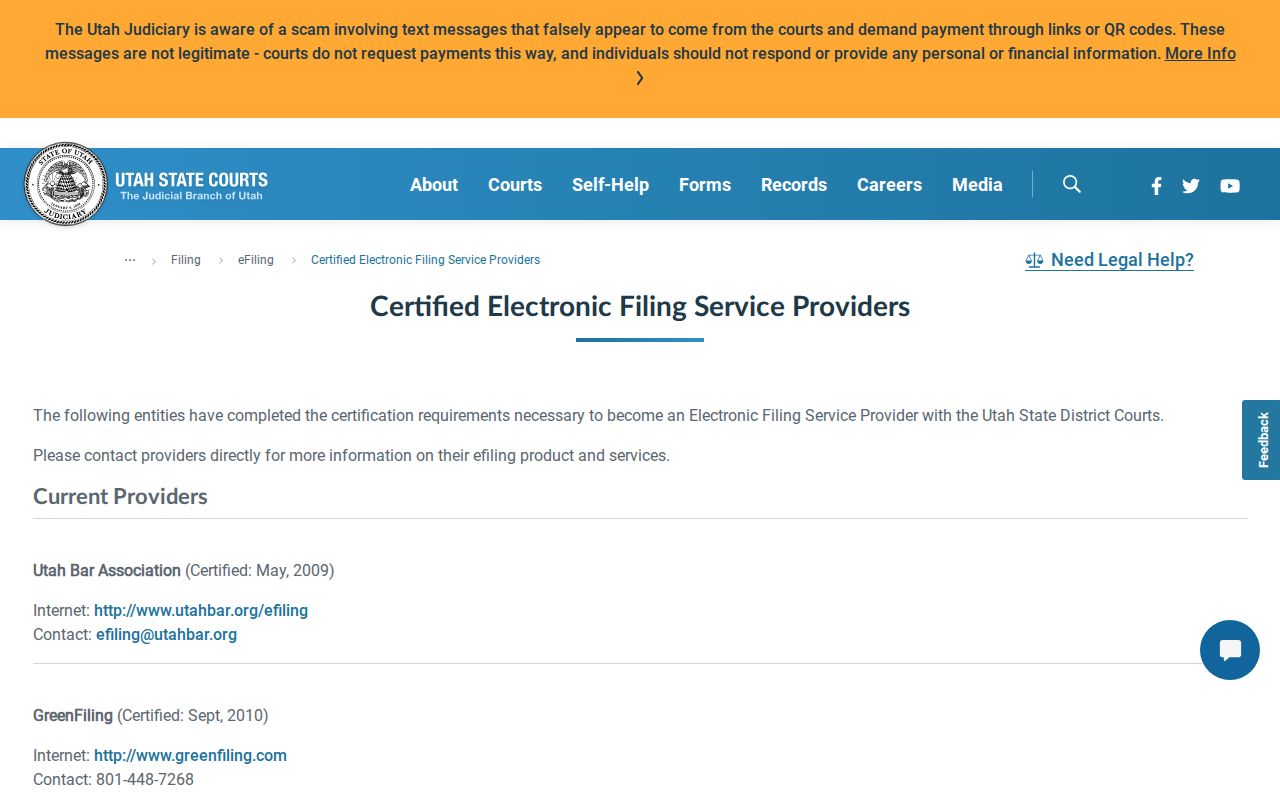
Task: Open the Records menu
Action: pyautogui.click(x=794, y=184)
